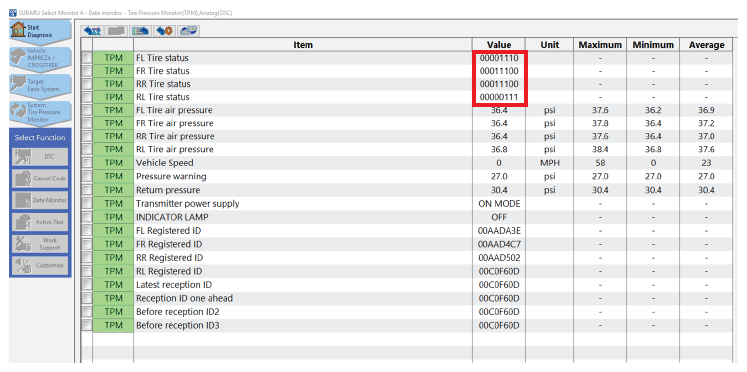Screen dimensions: 747x372
Task: Select the RL Registered ID row label
Action: (169, 271)
